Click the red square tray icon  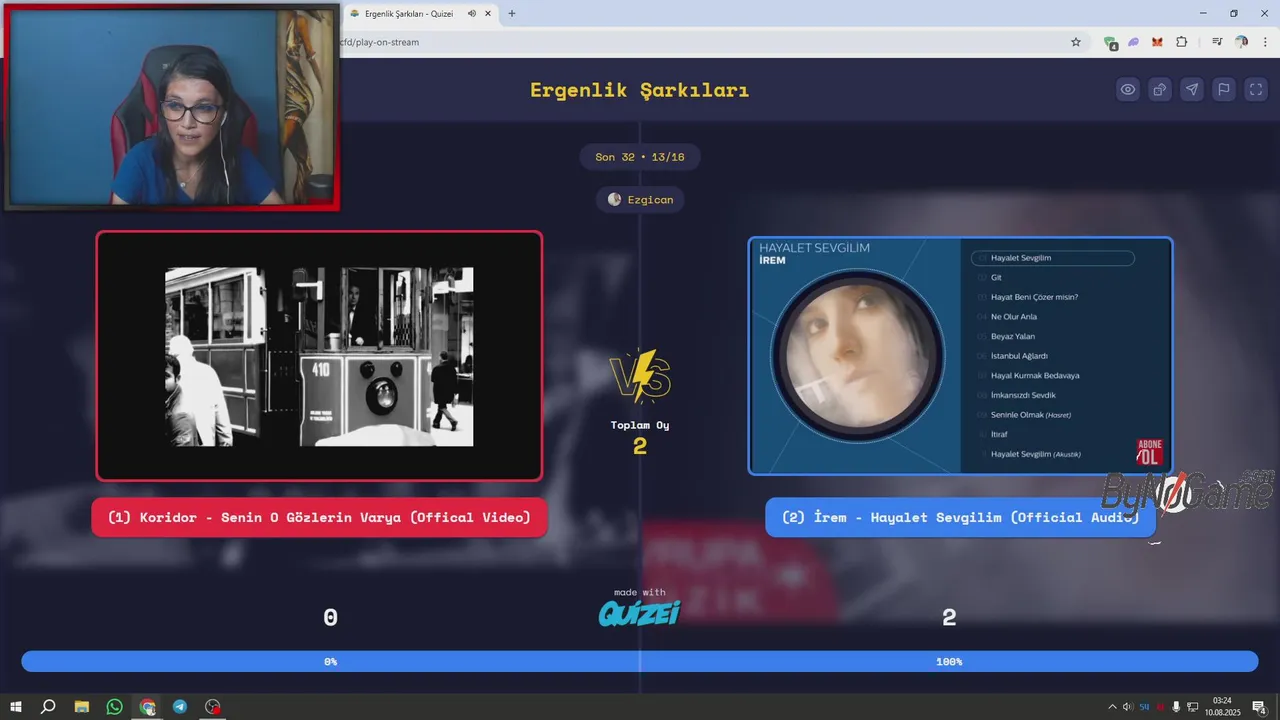tap(1160, 707)
